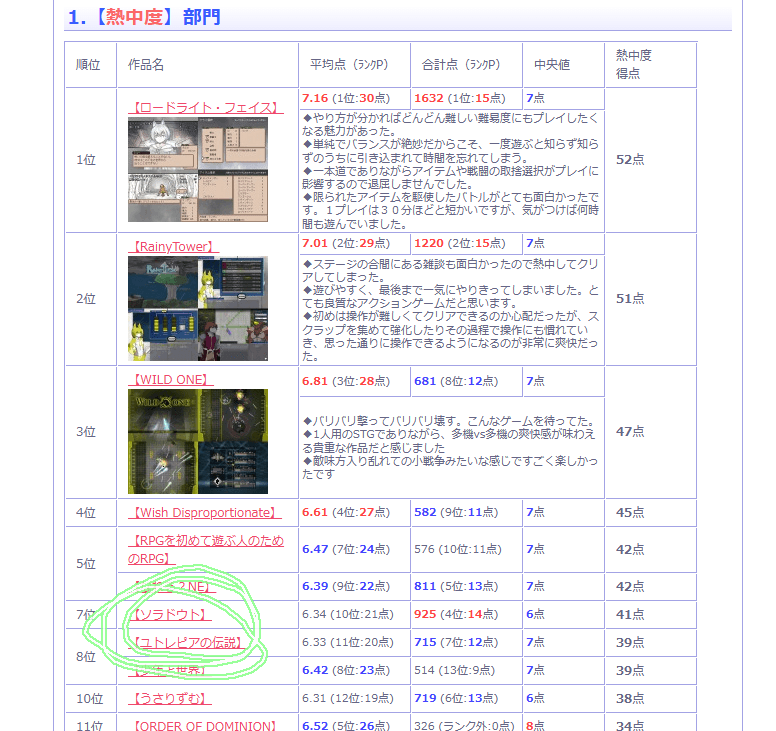Select the 中央値 column header
The image size is (776, 731).
[551, 65]
